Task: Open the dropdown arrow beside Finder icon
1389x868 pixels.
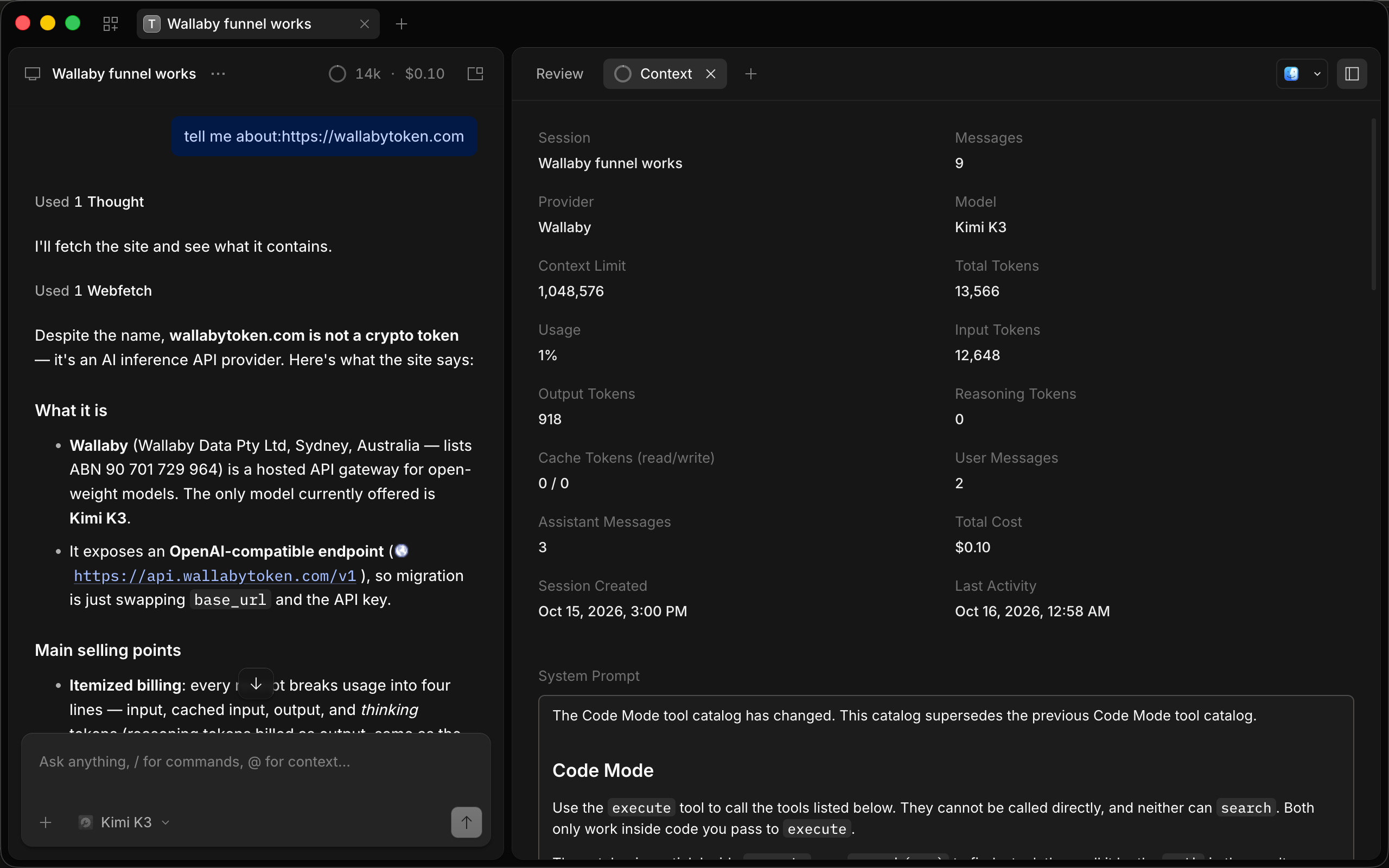Action: point(1317,73)
